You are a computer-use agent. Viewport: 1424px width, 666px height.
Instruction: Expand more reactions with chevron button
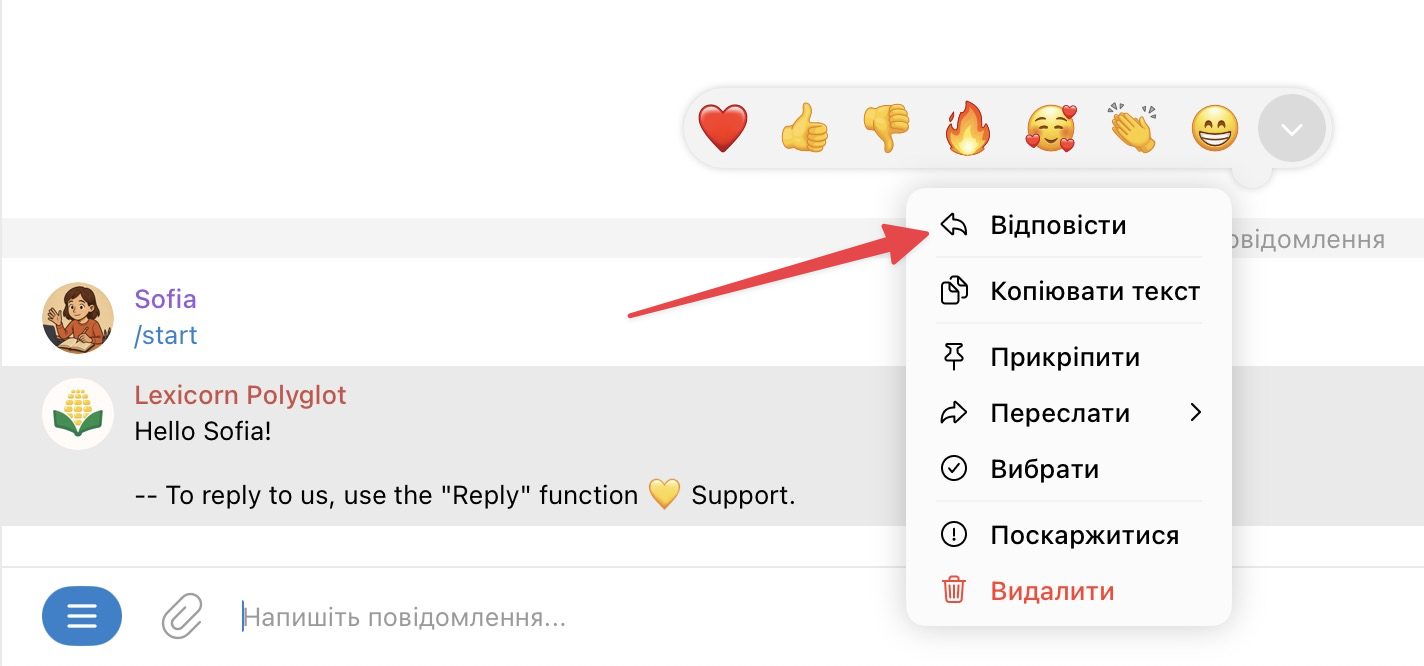pyautogui.click(x=1292, y=130)
